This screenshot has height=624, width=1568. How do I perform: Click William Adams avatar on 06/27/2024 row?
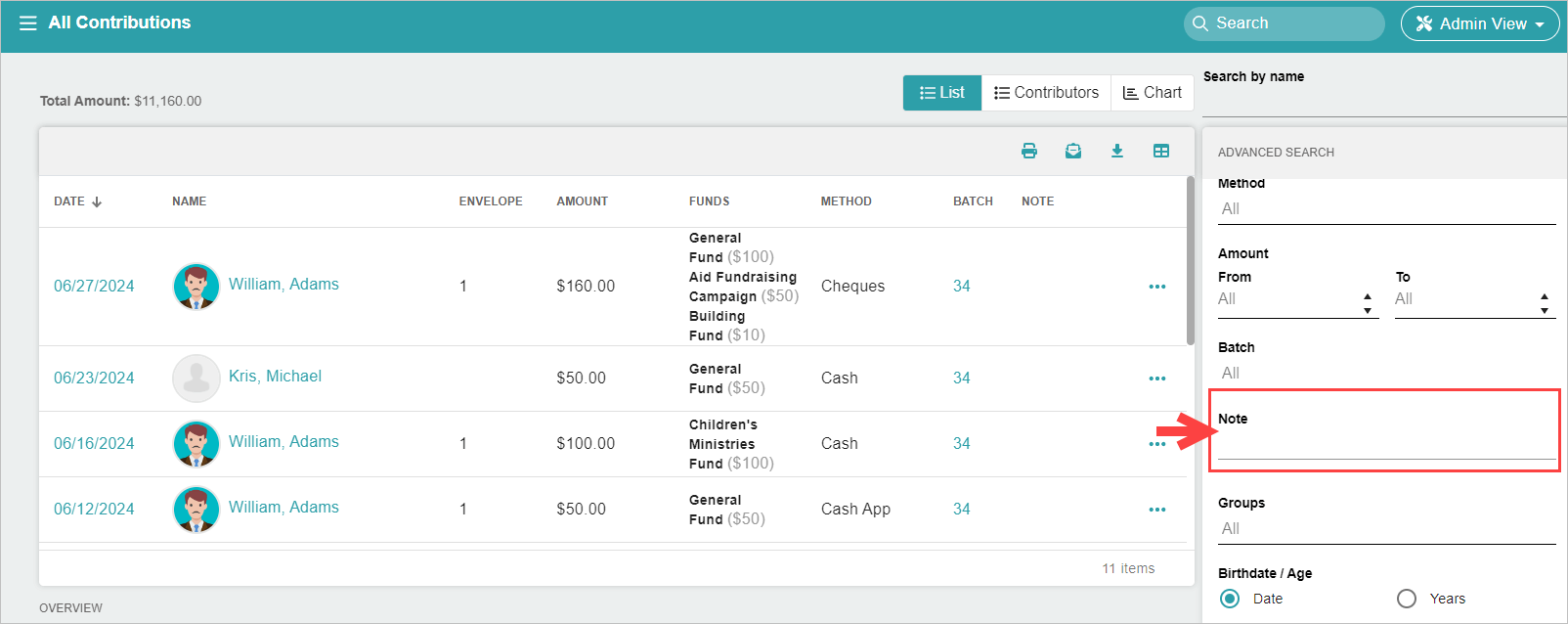click(196, 287)
